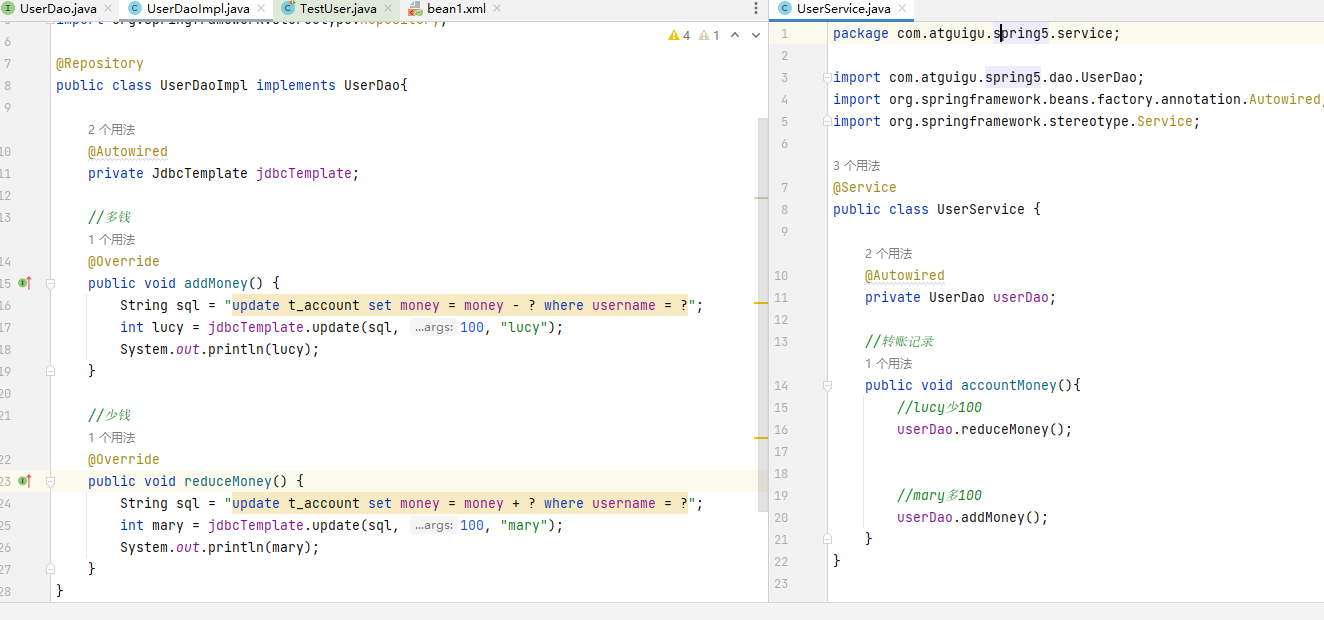This screenshot has height=620, width=1324.
Task: Click fold end marker of accountMoney method
Action: click(827, 539)
